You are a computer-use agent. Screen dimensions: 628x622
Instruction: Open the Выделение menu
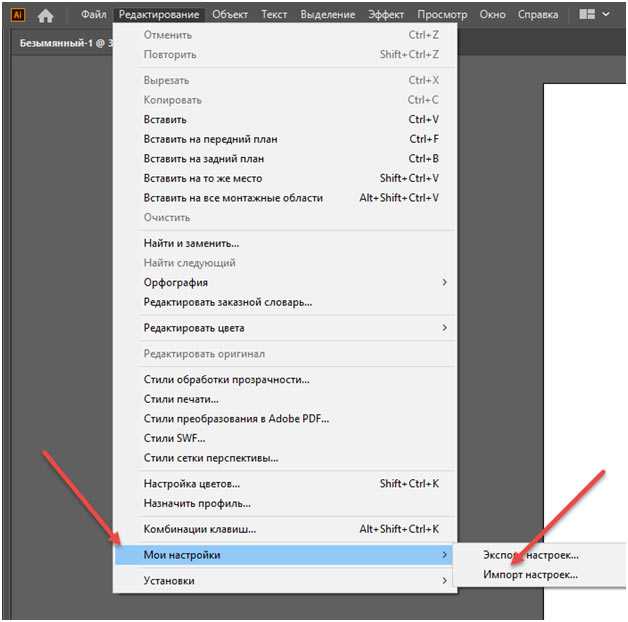(328, 15)
